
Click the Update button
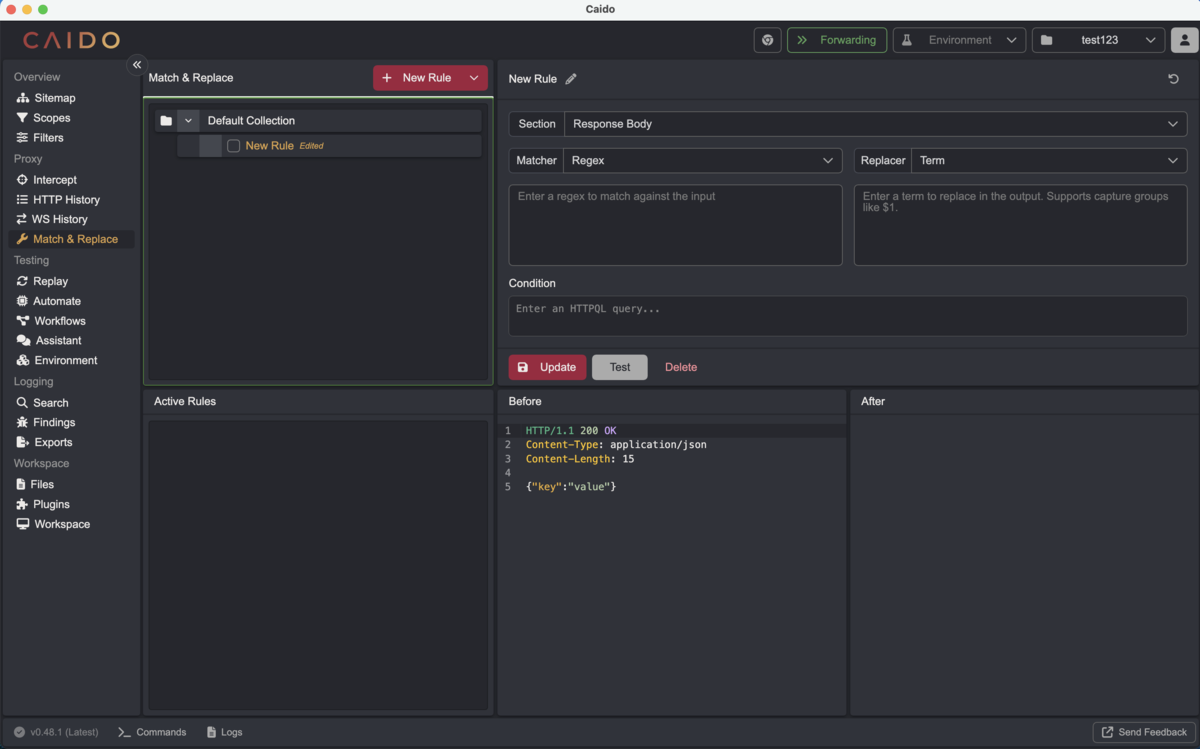click(x=547, y=367)
